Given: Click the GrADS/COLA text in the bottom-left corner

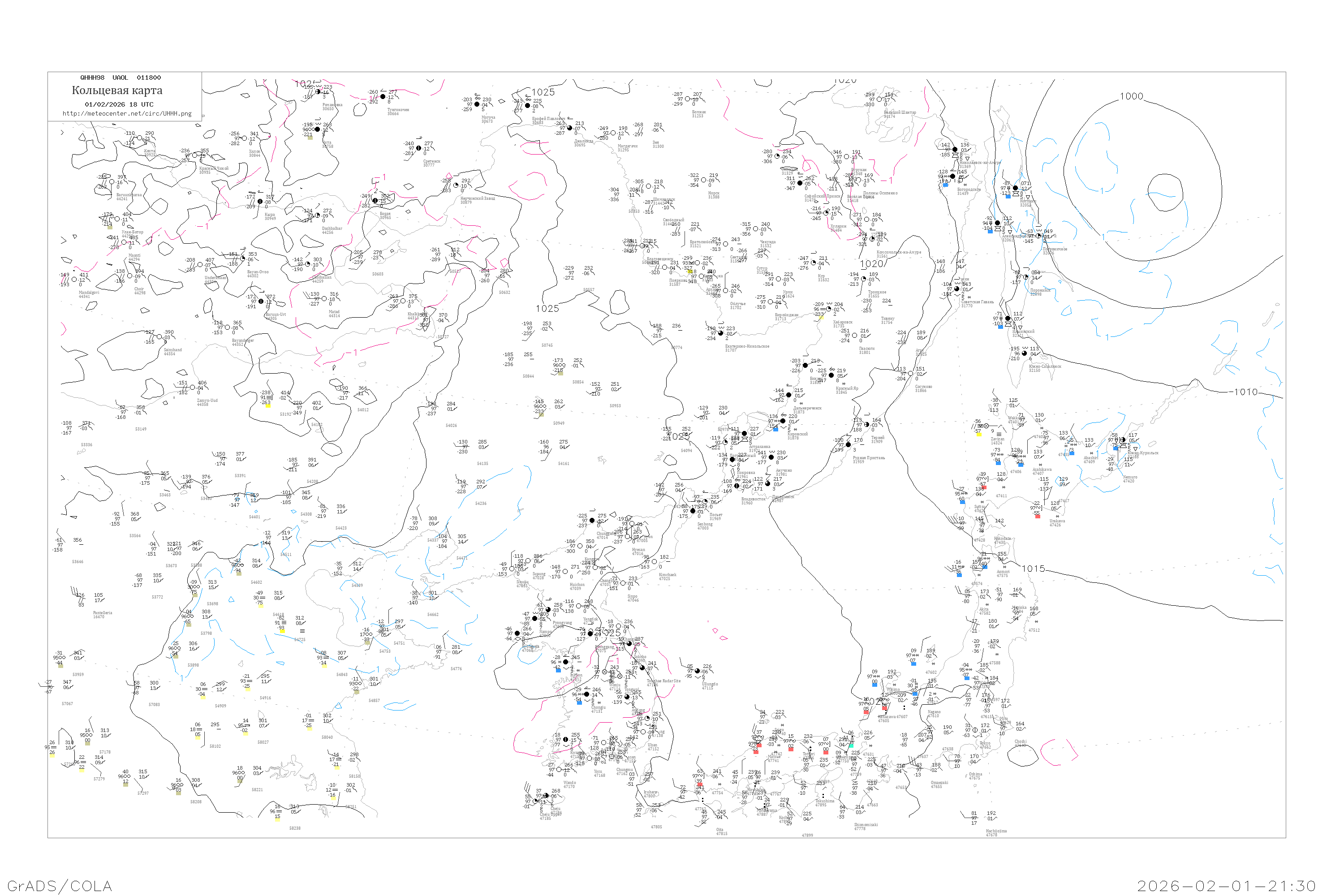Looking at the screenshot, I should pyautogui.click(x=60, y=886).
